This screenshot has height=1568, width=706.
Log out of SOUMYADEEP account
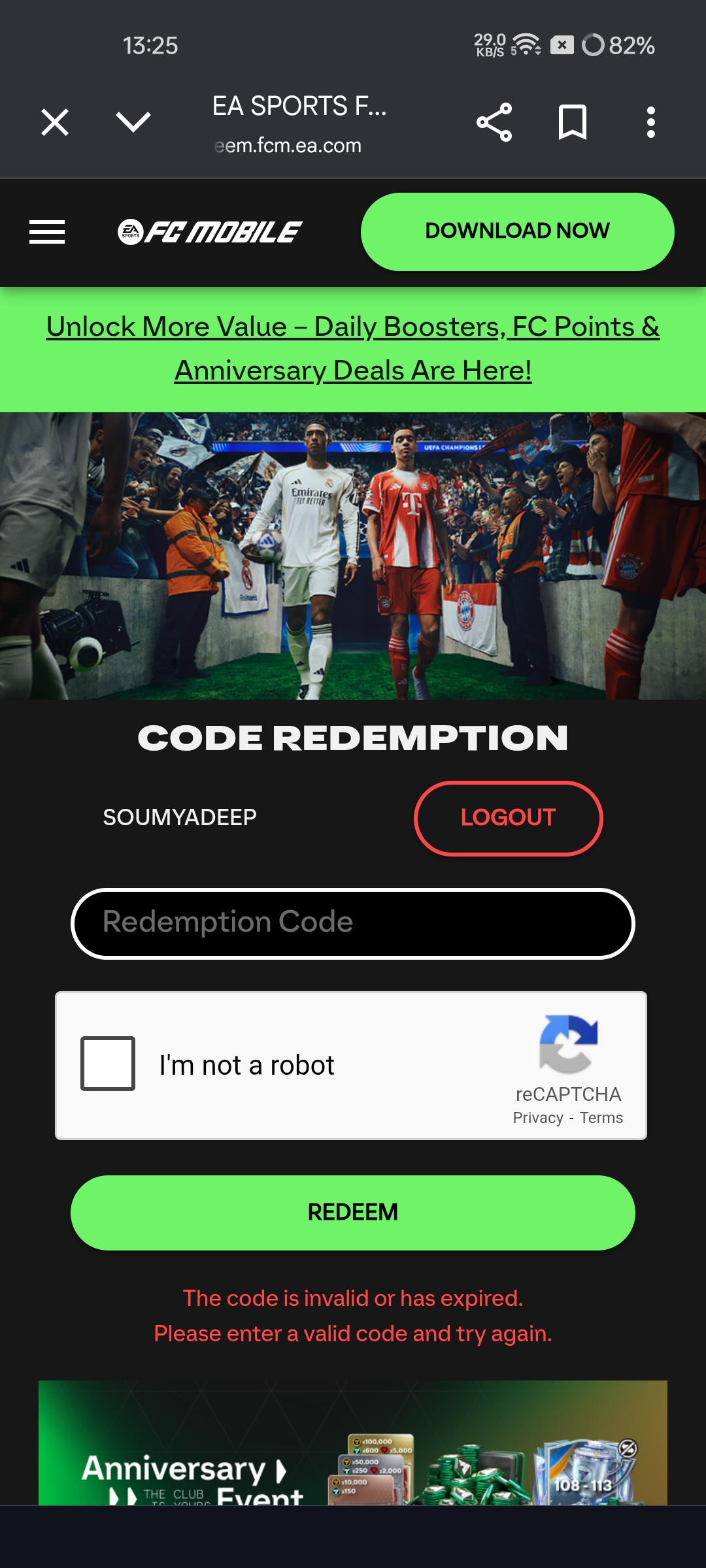(x=508, y=818)
